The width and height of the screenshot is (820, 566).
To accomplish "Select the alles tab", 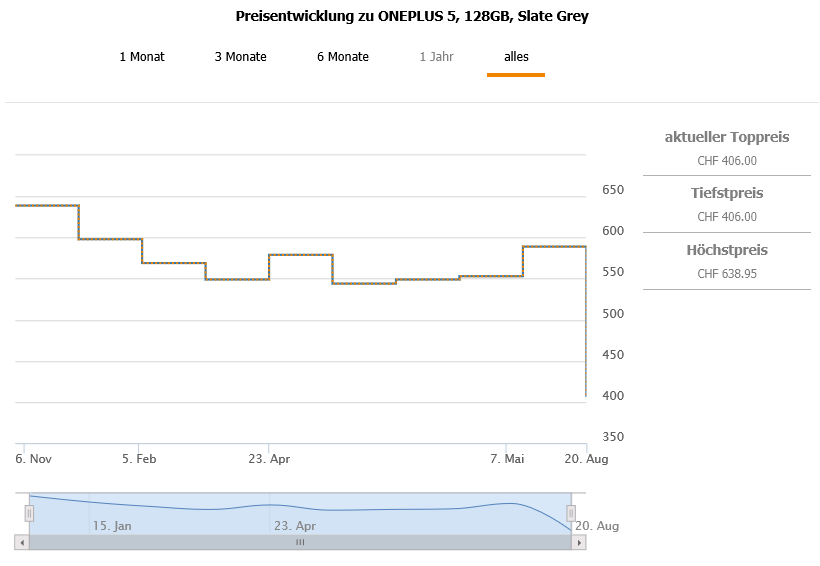I will pos(516,57).
